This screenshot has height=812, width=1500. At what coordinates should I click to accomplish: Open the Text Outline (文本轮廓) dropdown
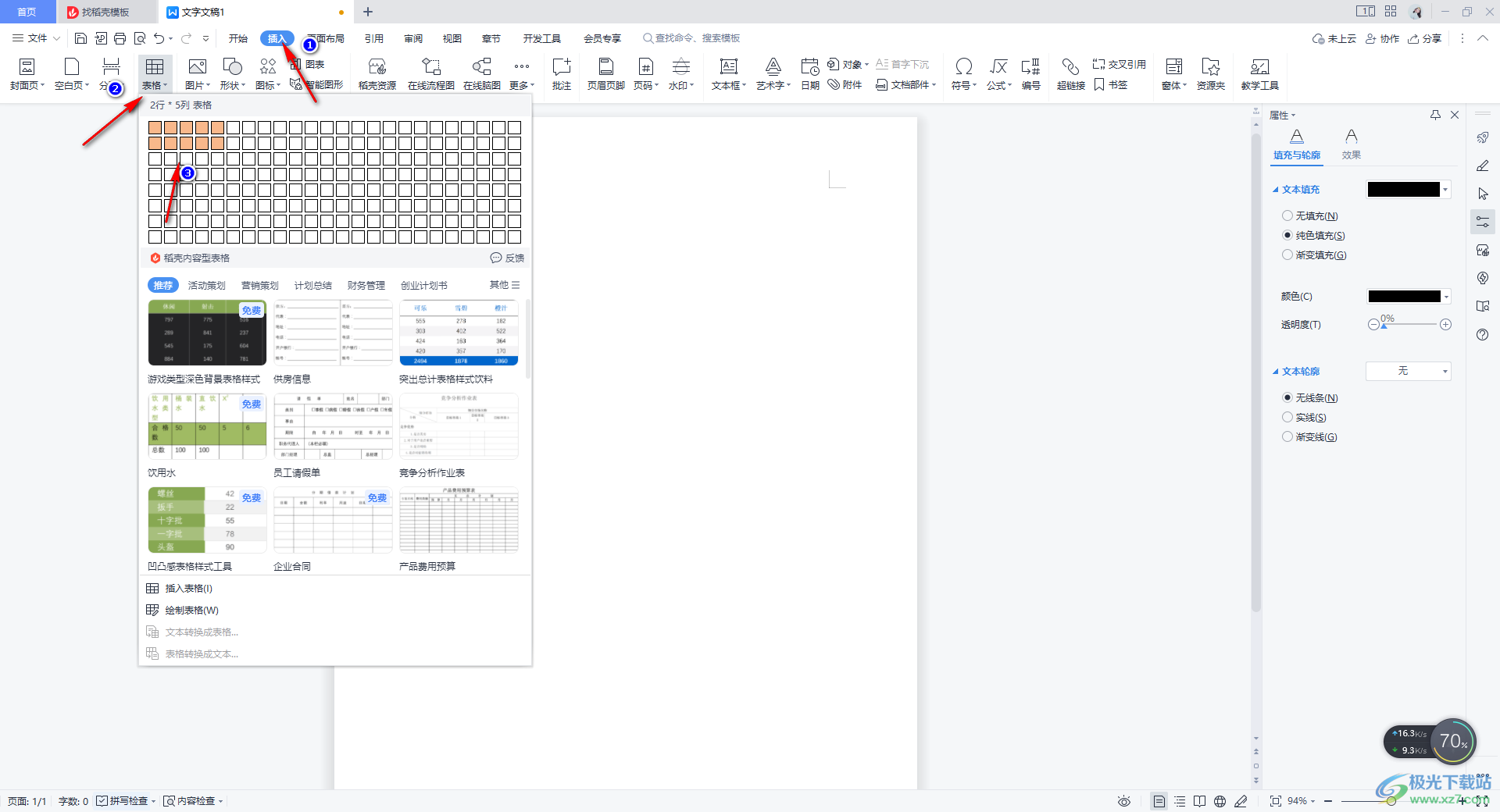click(1408, 371)
